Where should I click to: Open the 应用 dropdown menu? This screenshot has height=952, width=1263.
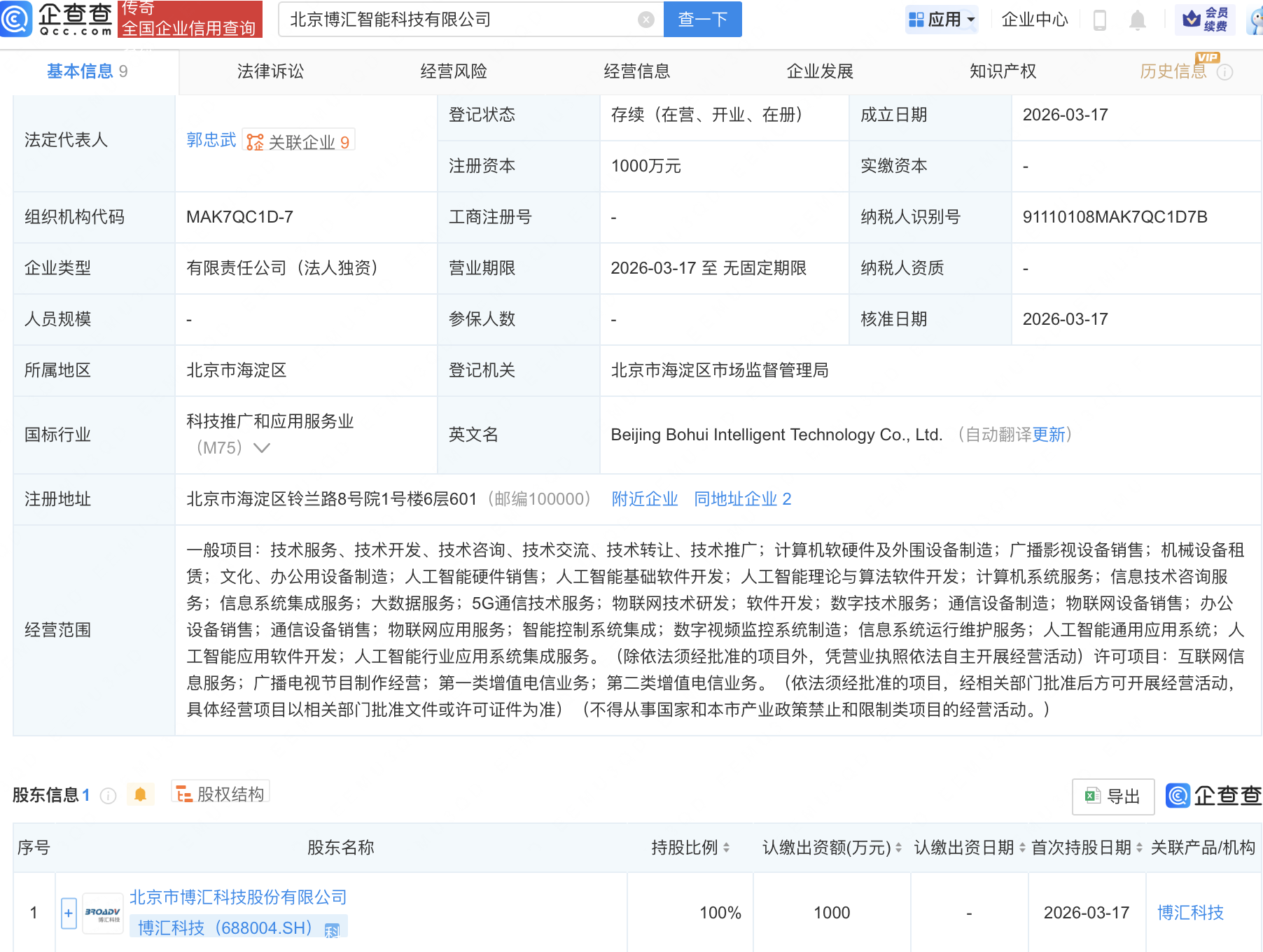(x=942, y=19)
